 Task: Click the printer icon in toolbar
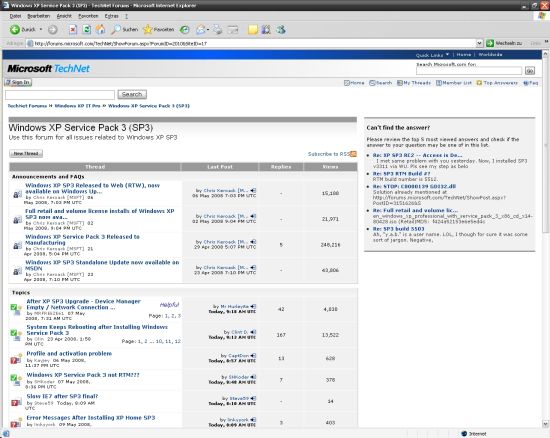pyautogui.click(x=217, y=30)
